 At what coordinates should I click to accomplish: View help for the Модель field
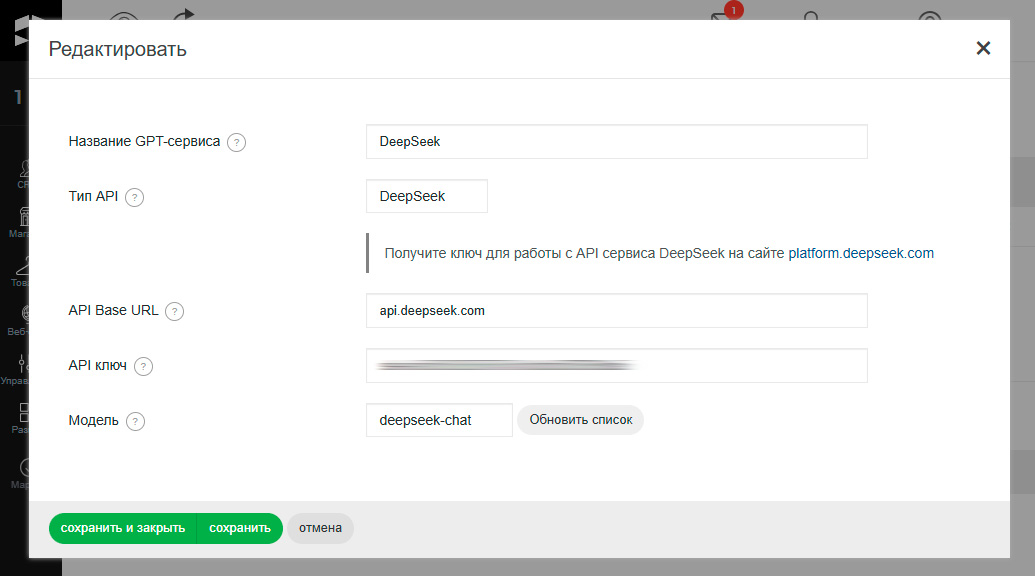pyautogui.click(x=135, y=421)
